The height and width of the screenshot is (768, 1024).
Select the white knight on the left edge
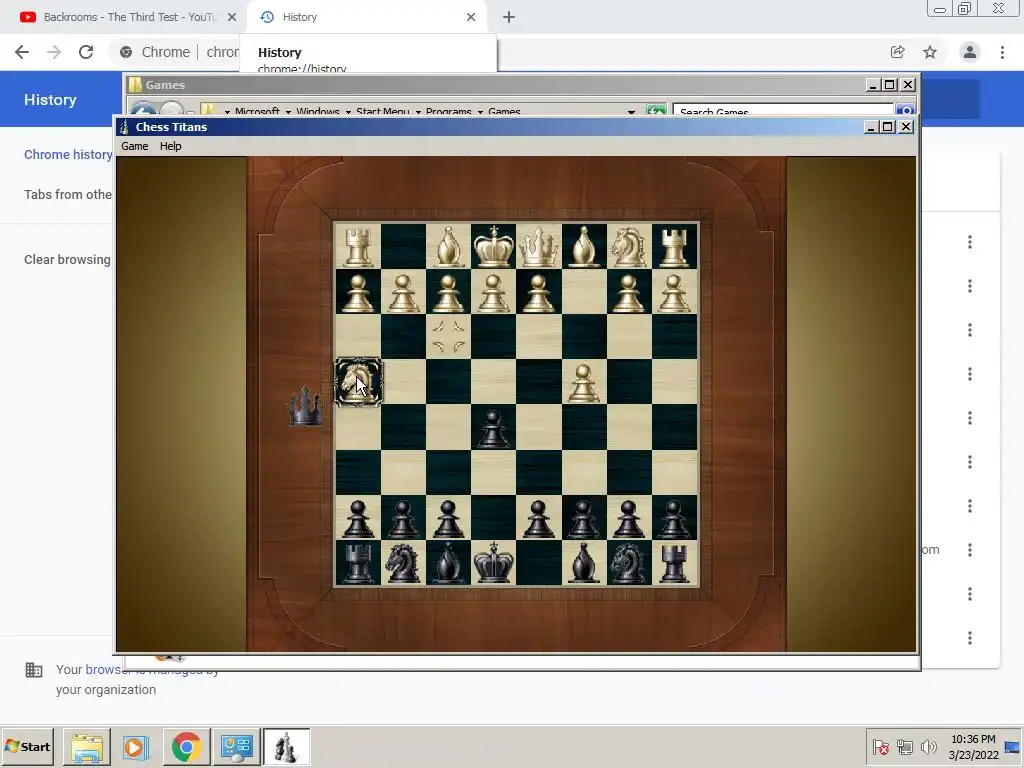pyautogui.click(x=358, y=382)
